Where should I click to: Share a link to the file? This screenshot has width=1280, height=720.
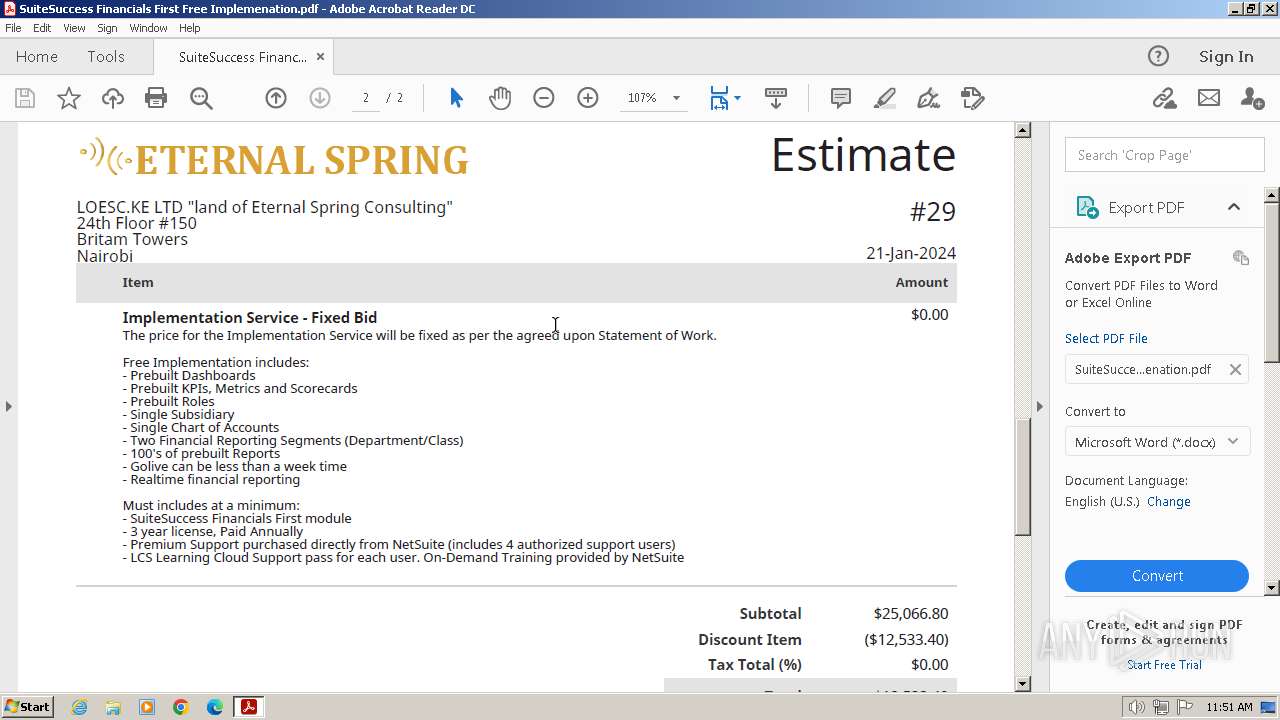point(1164,98)
